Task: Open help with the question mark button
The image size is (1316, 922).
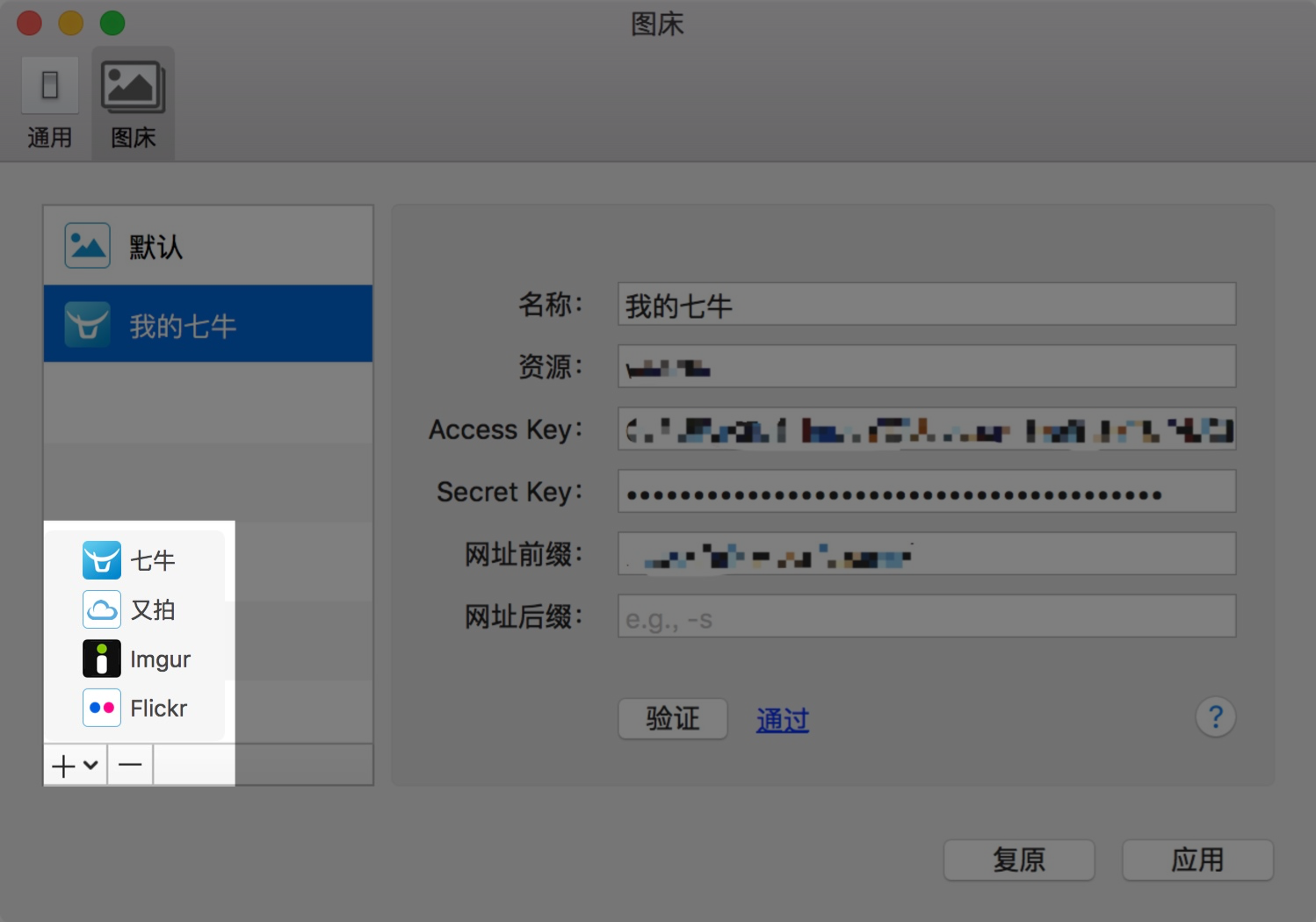Action: [1215, 717]
